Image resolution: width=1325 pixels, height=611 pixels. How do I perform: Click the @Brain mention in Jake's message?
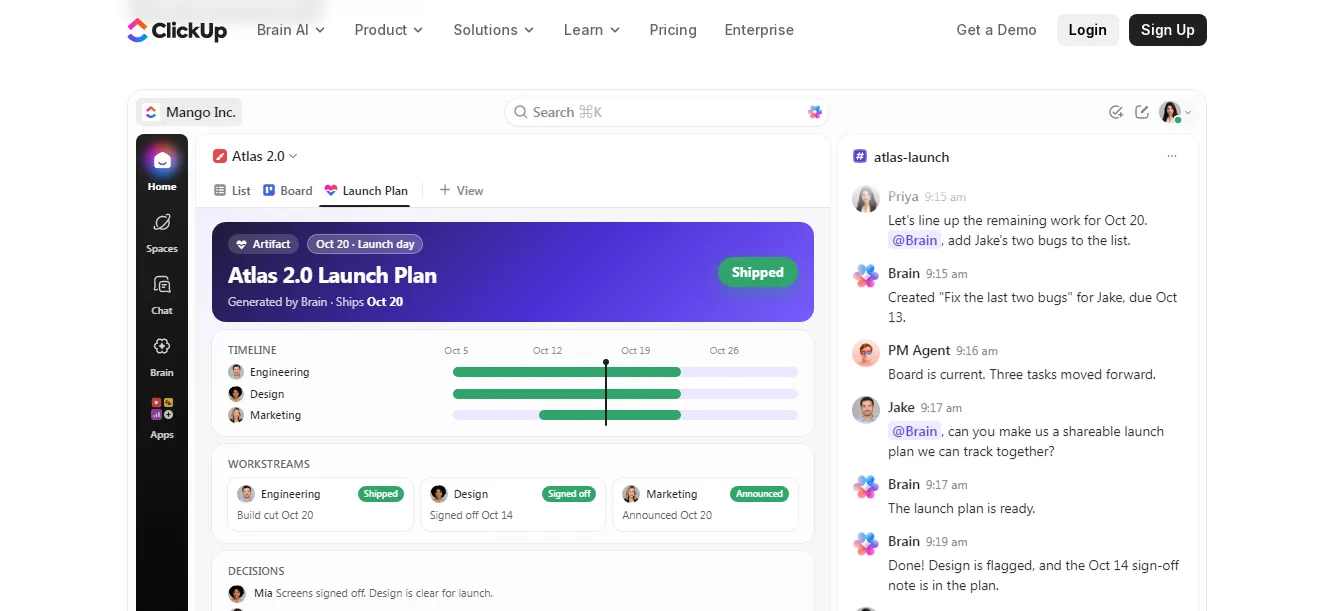coord(914,431)
